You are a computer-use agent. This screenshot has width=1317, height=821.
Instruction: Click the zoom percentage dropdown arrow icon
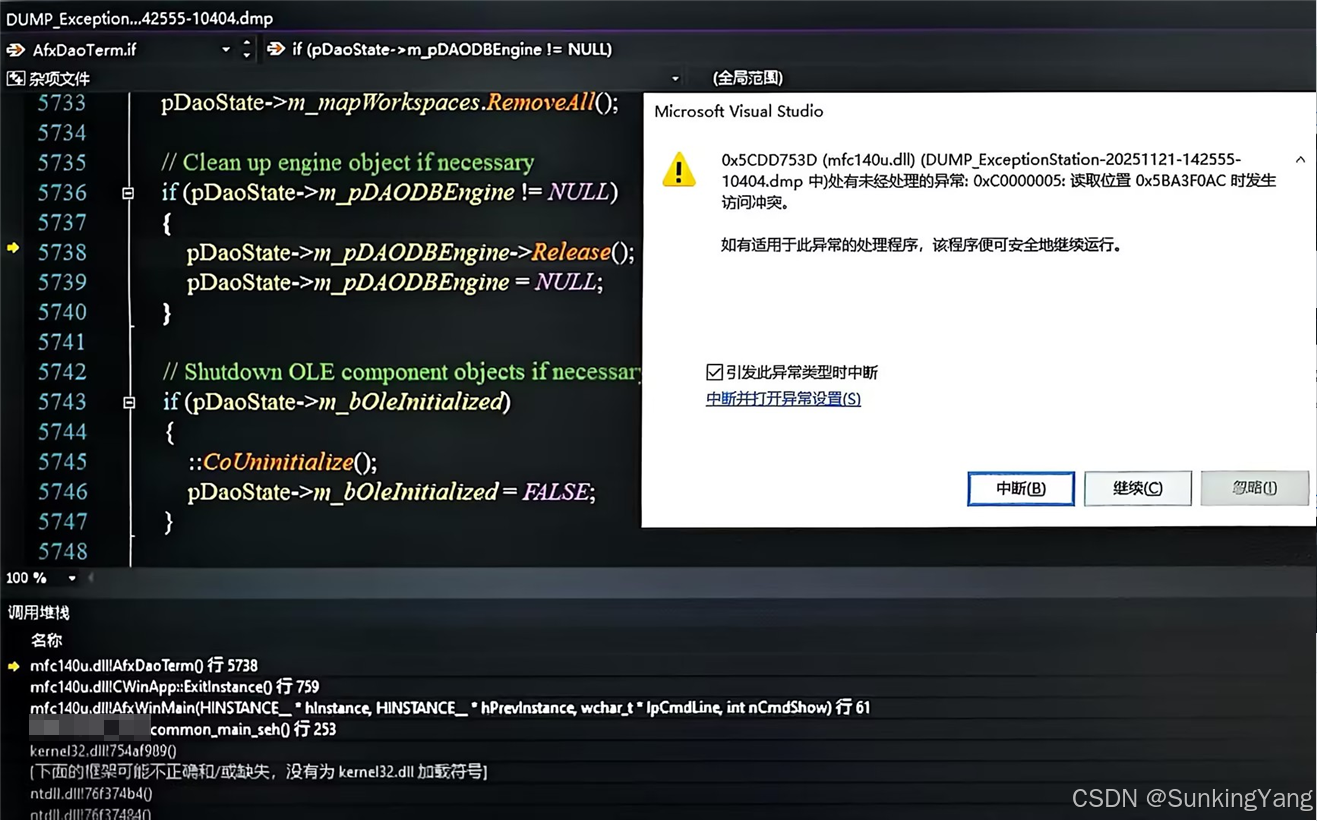(70, 577)
